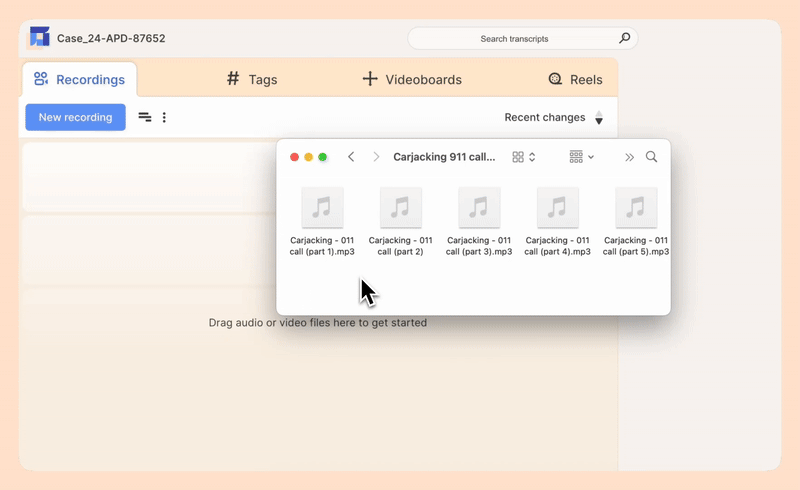Image resolution: width=800 pixels, height=490 pixels.
Task: Open the three-dot more options menu
Action: (164, 117)
